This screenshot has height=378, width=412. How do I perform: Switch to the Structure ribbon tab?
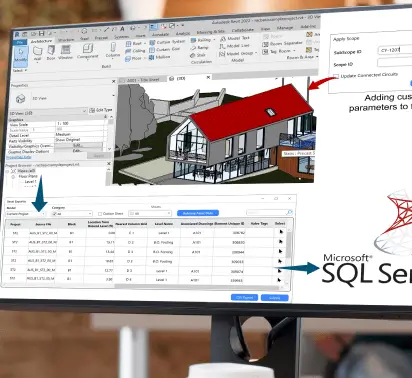point(66,40)
